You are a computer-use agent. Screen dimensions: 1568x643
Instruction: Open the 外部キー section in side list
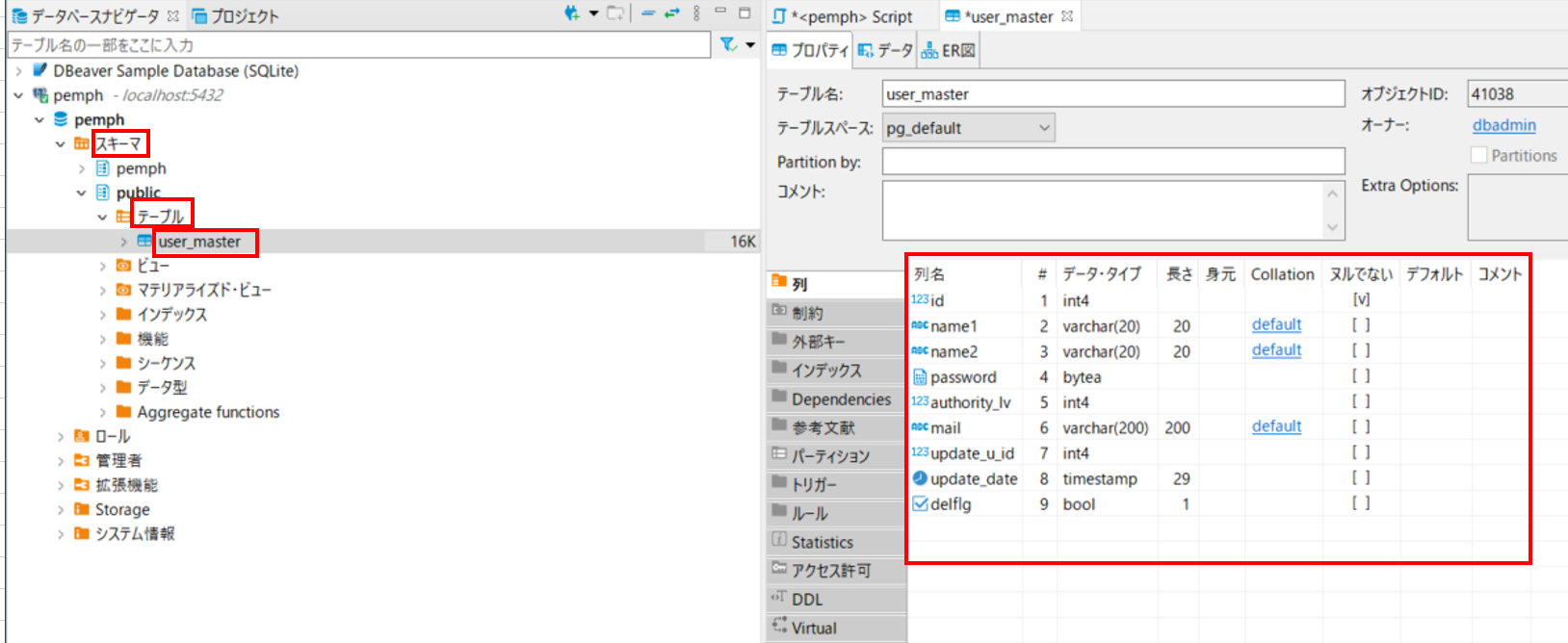tap(837, 342)
